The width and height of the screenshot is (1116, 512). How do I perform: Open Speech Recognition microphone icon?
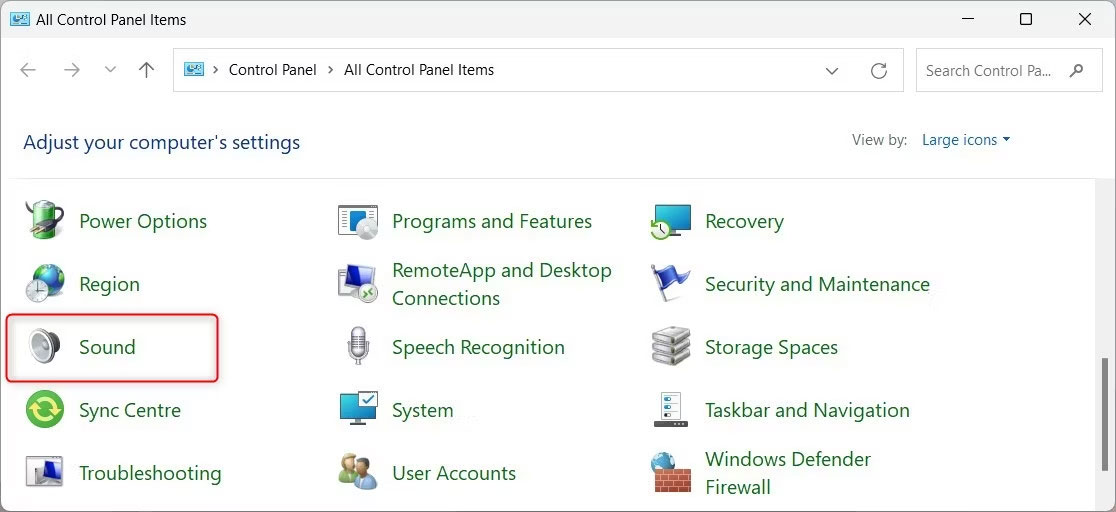click(x=357, y=347)
